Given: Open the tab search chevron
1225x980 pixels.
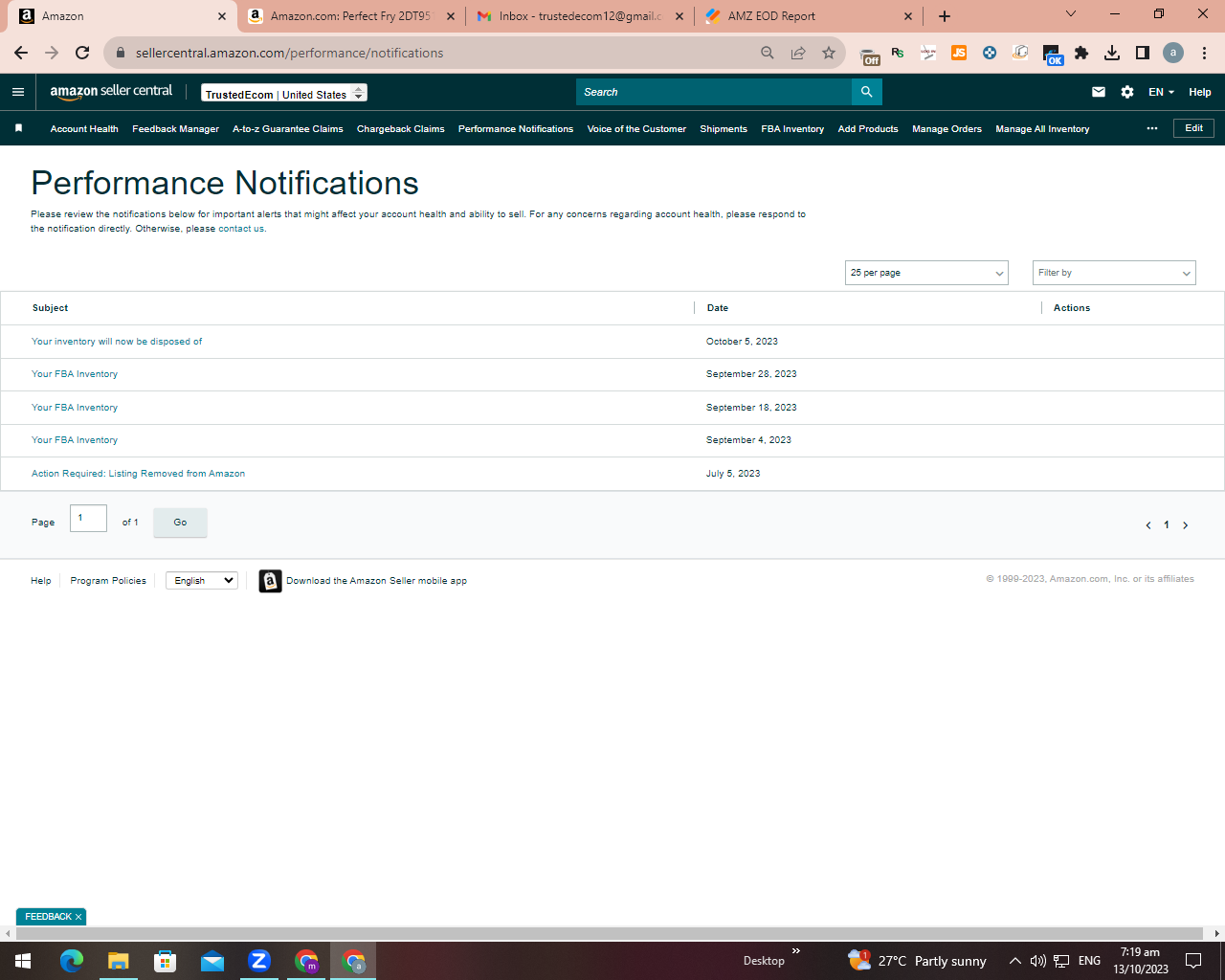Looking at the screenshot, I should pos(1071,14).
